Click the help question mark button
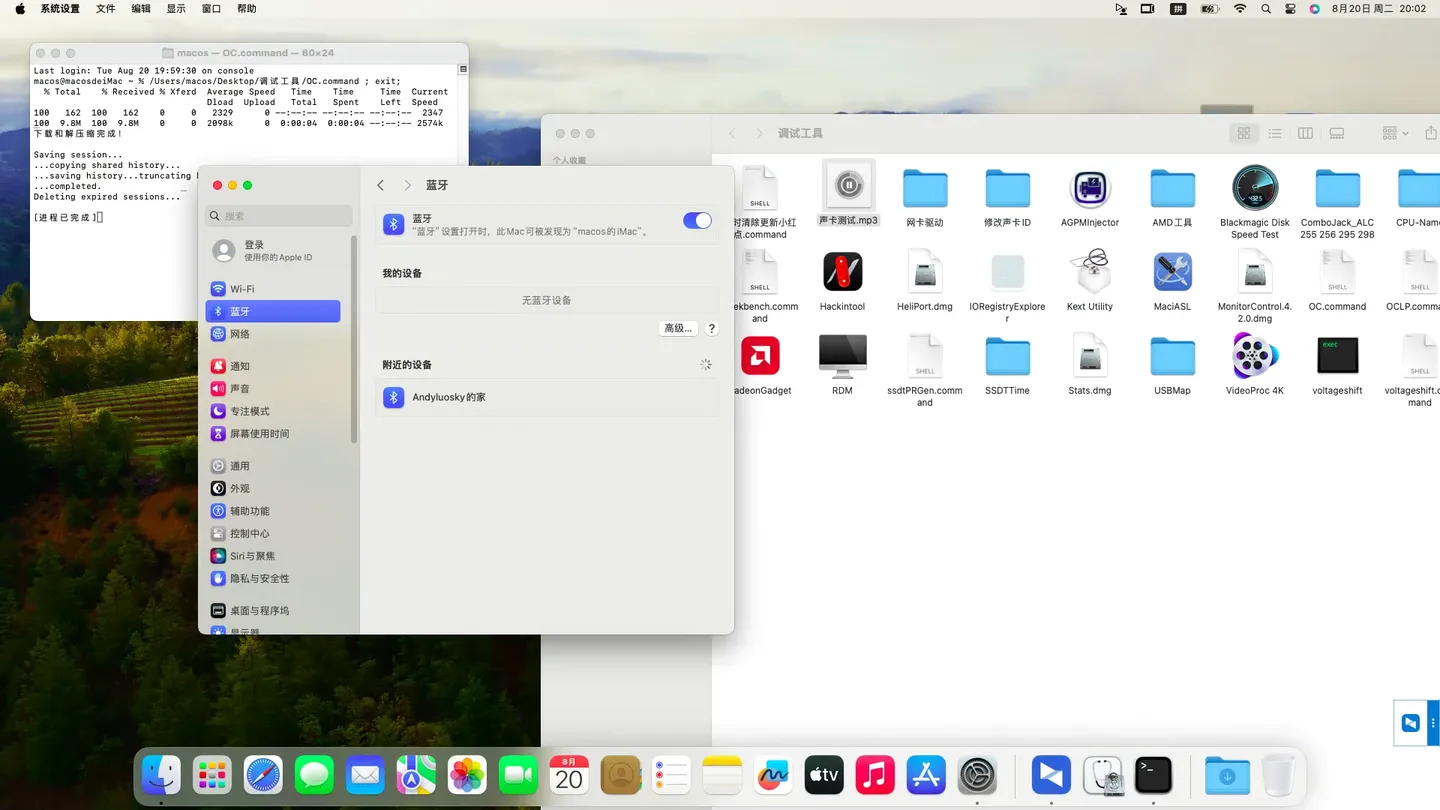 click(x=712, y=328)
